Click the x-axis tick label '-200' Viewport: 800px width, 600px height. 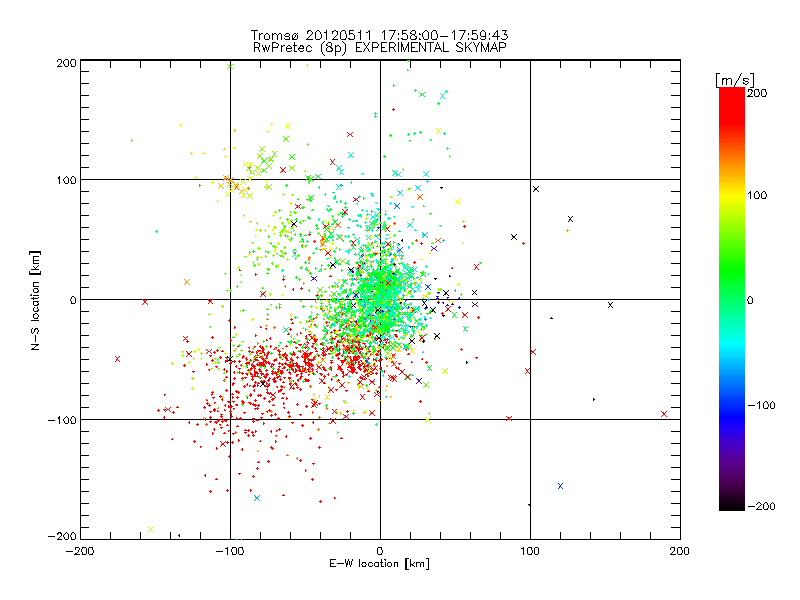(x=80, y=551)
